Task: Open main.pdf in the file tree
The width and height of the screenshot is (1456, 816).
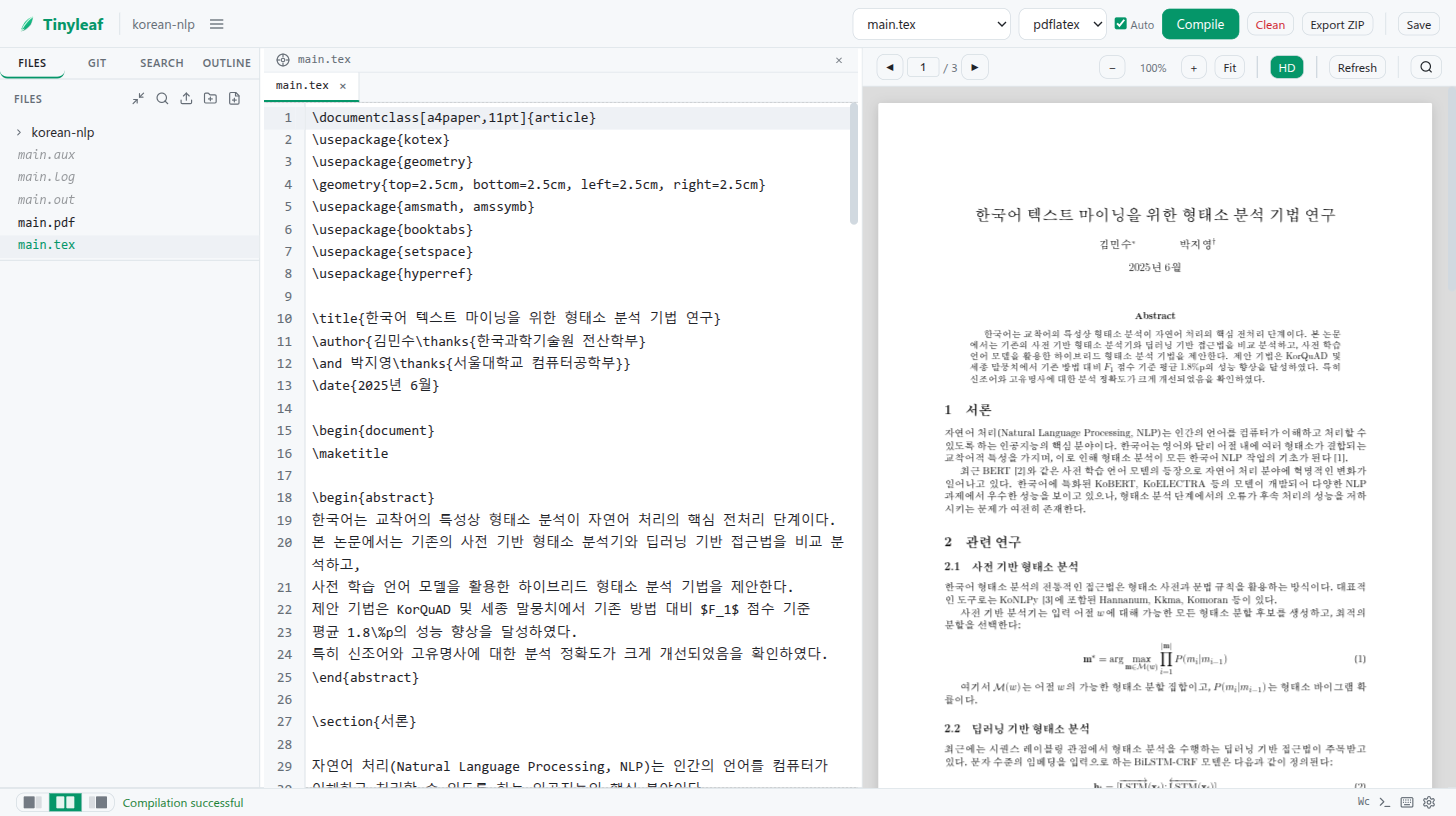Action: (46, 222)
